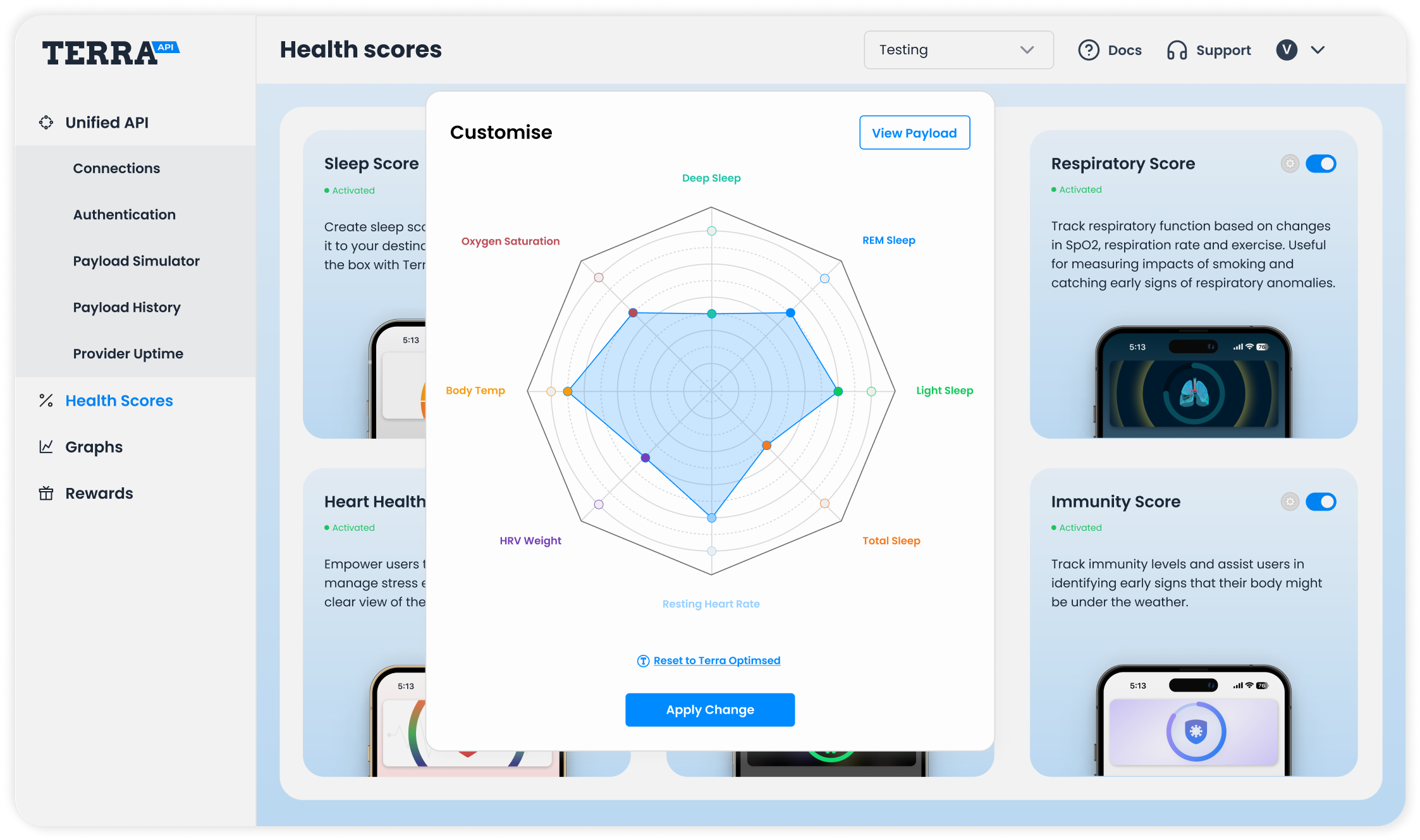Toggle the Respiratory Score activation switch

(x=1322, y=164)
